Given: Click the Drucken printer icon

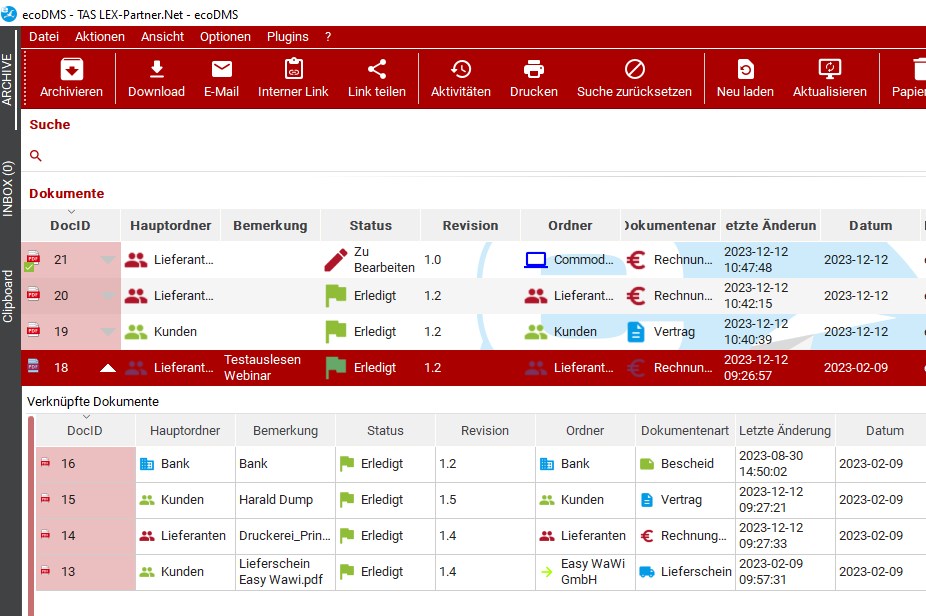Looking at the screenshot, I should click(534, 69).
